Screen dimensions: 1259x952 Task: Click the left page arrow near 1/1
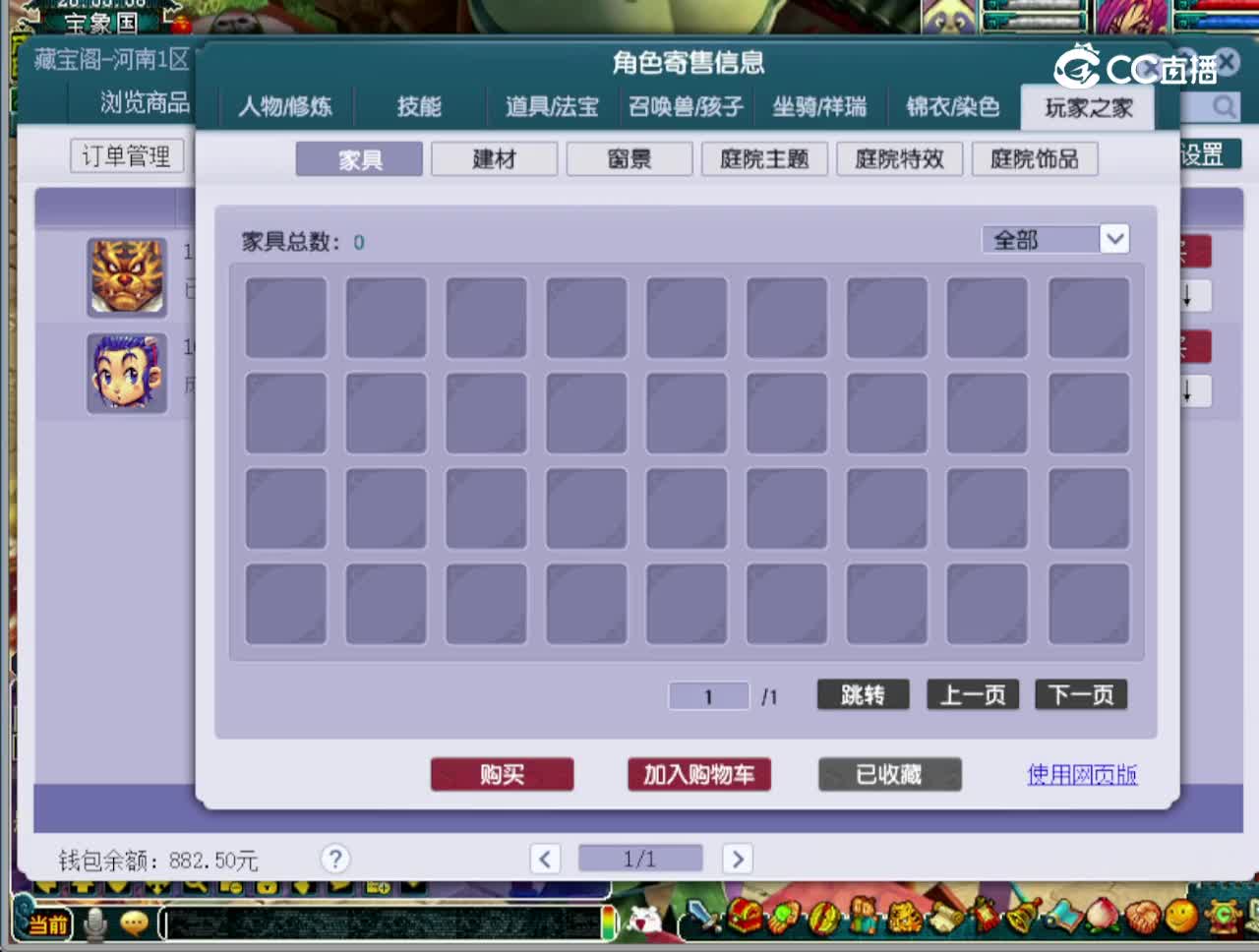[545, 859]
